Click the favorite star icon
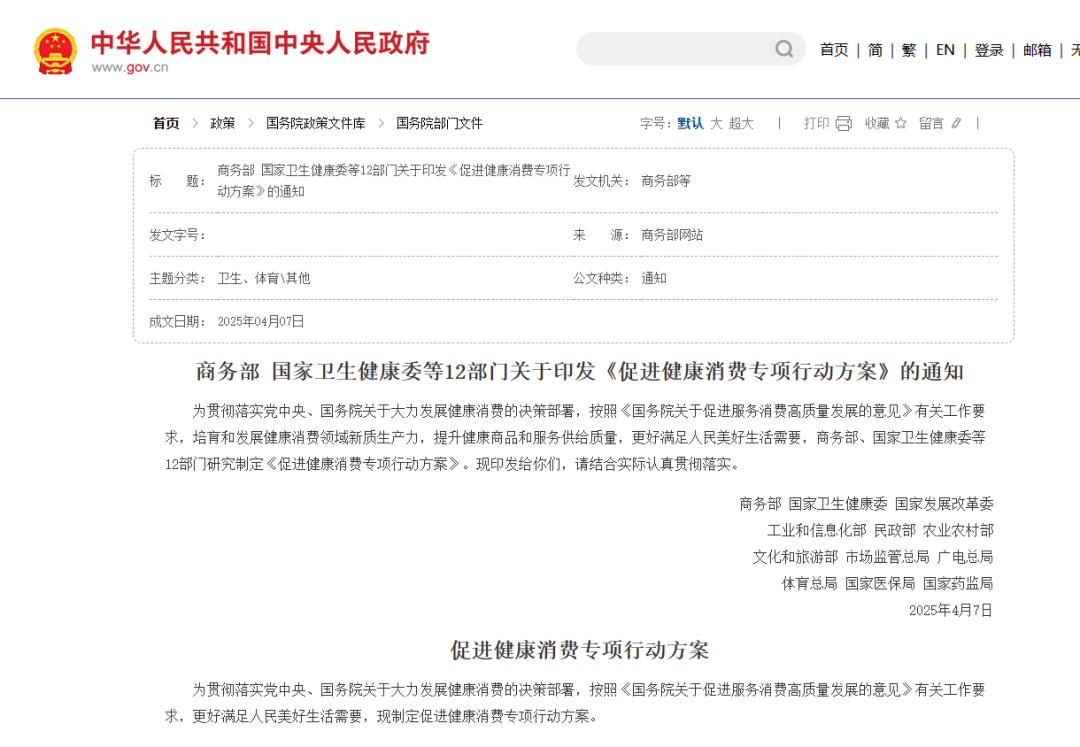Screen dimensions: 1080x747 tap(900, 123)
